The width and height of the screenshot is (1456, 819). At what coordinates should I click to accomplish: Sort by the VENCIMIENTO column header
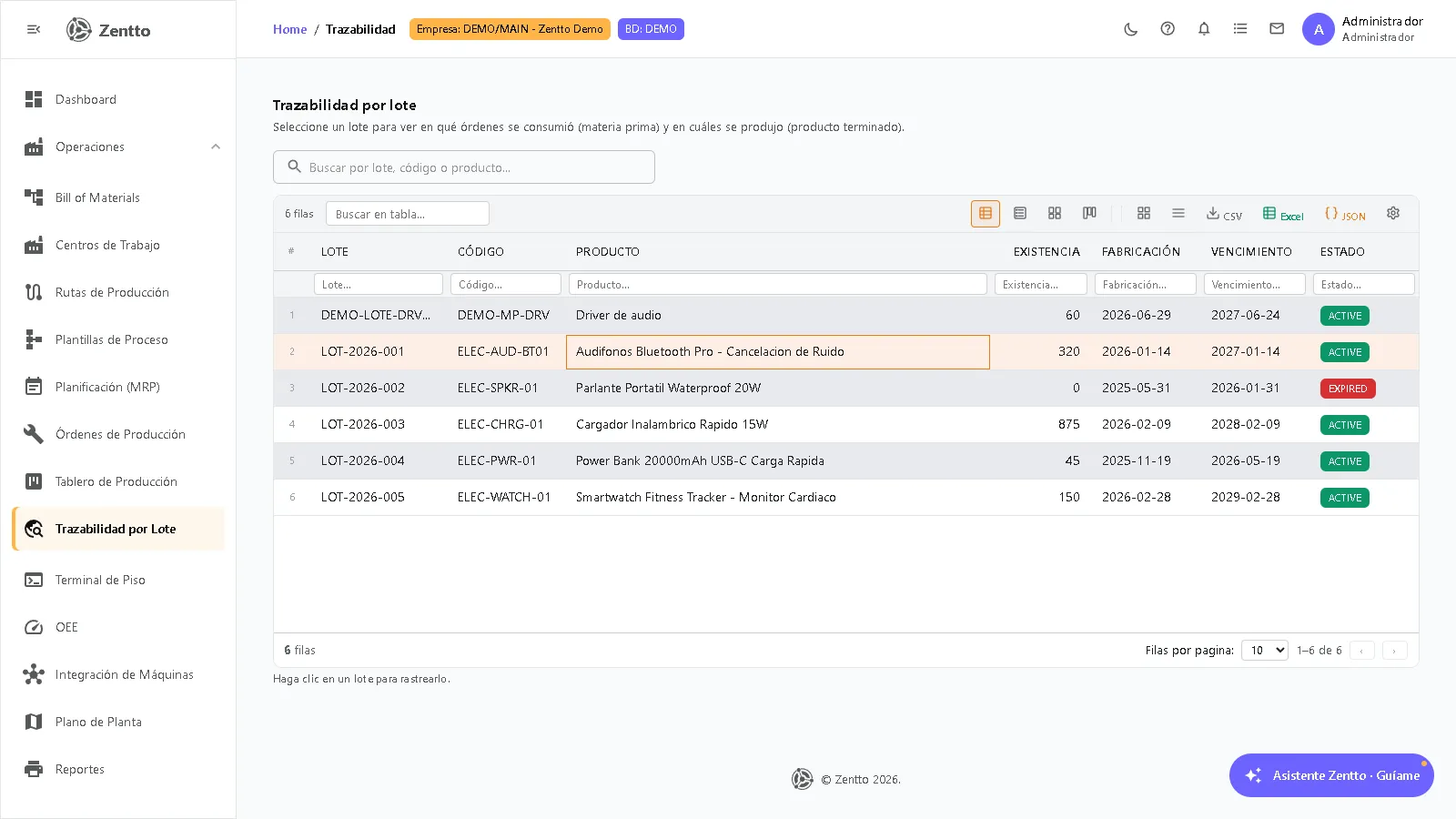[x=1251, y=252]
